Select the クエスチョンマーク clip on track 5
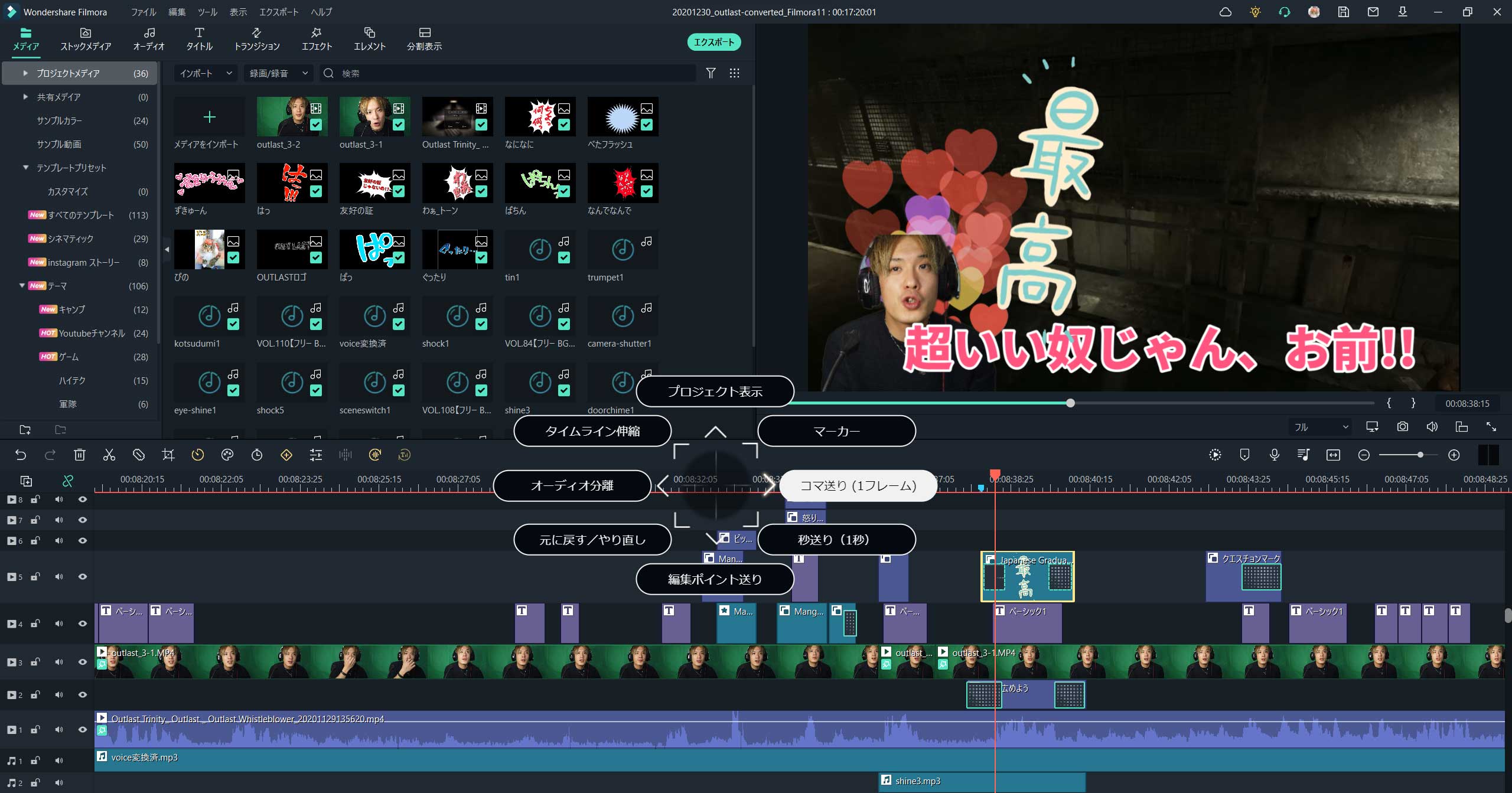 coord(1243,577)
